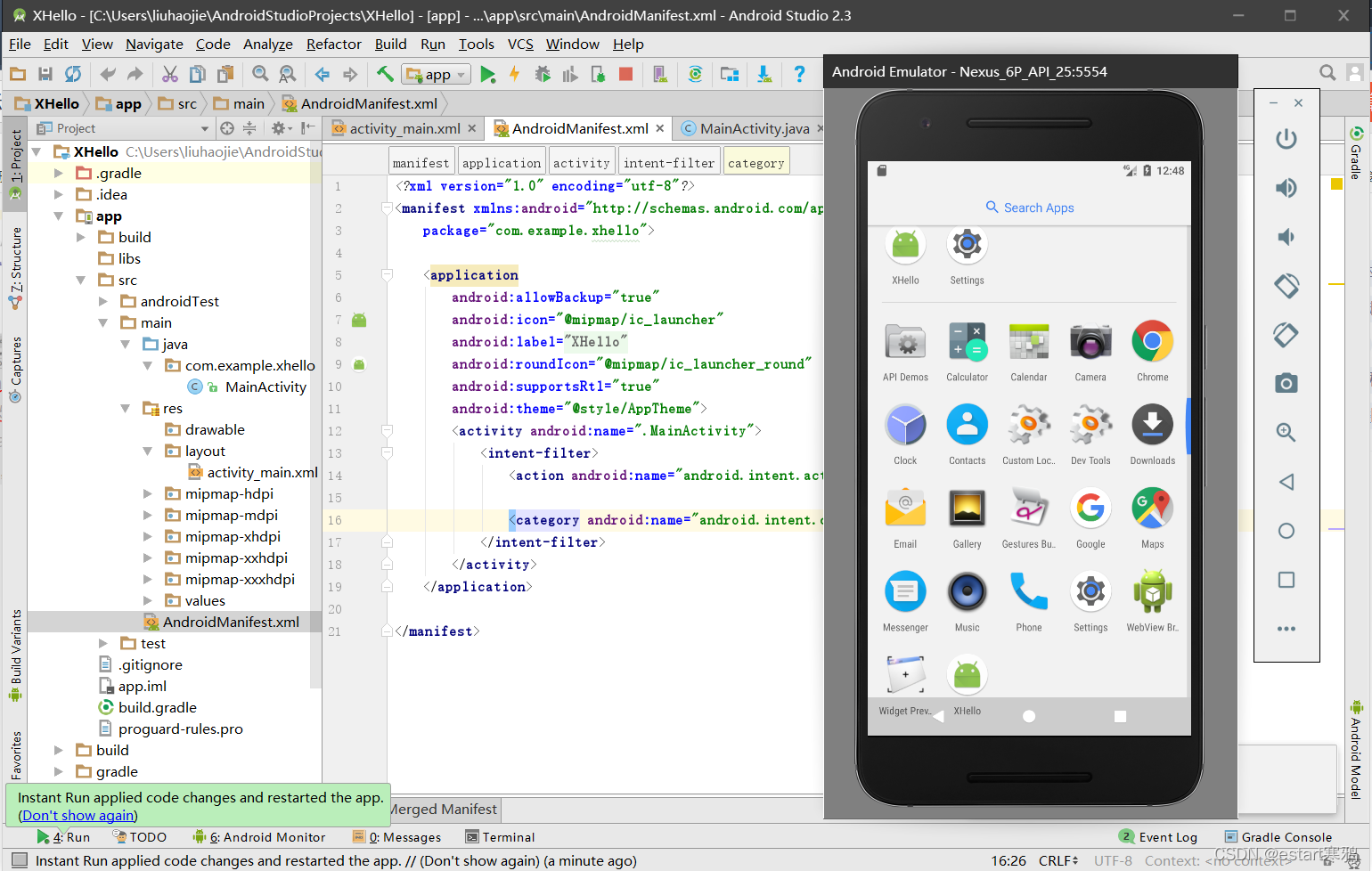Raise the emulator volume
Image resolution: width=1372 pixels, height=871 pixels.
pyautogui.click(x=1286, y=188)
